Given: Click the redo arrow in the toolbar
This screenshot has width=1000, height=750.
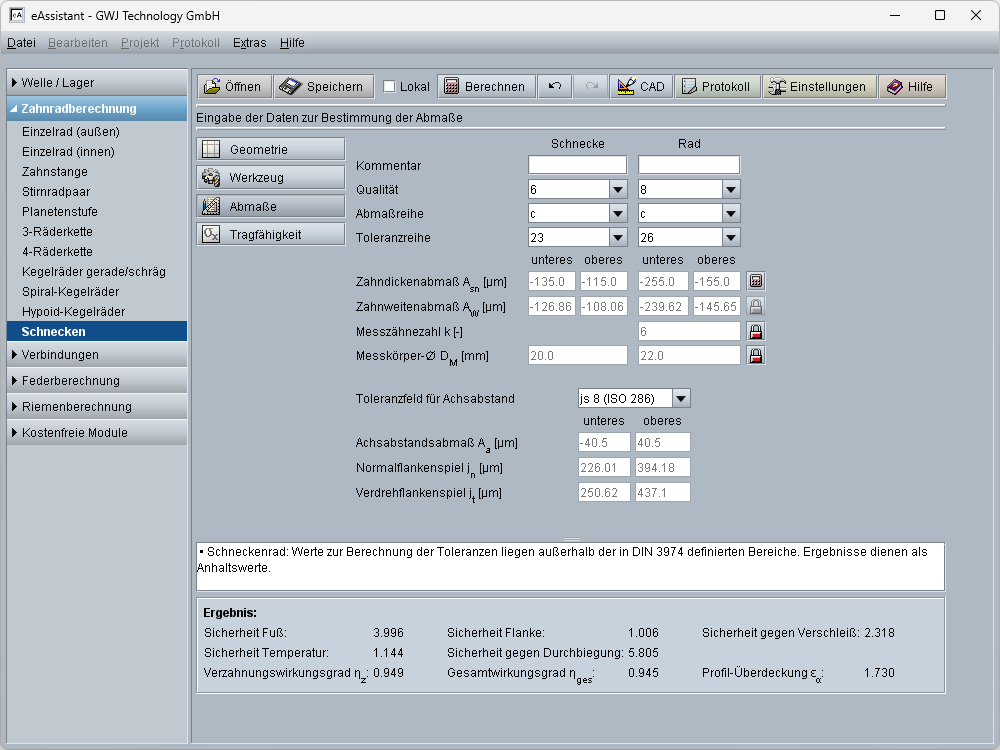Looking at the screenshot, I should pos(592,87).
